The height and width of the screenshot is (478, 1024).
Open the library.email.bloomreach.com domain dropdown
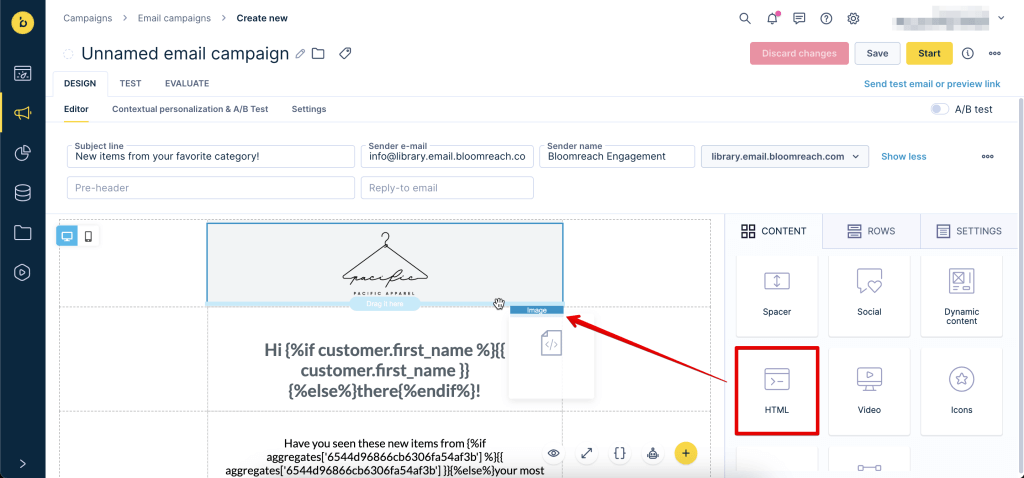click(x=785, y=156)
